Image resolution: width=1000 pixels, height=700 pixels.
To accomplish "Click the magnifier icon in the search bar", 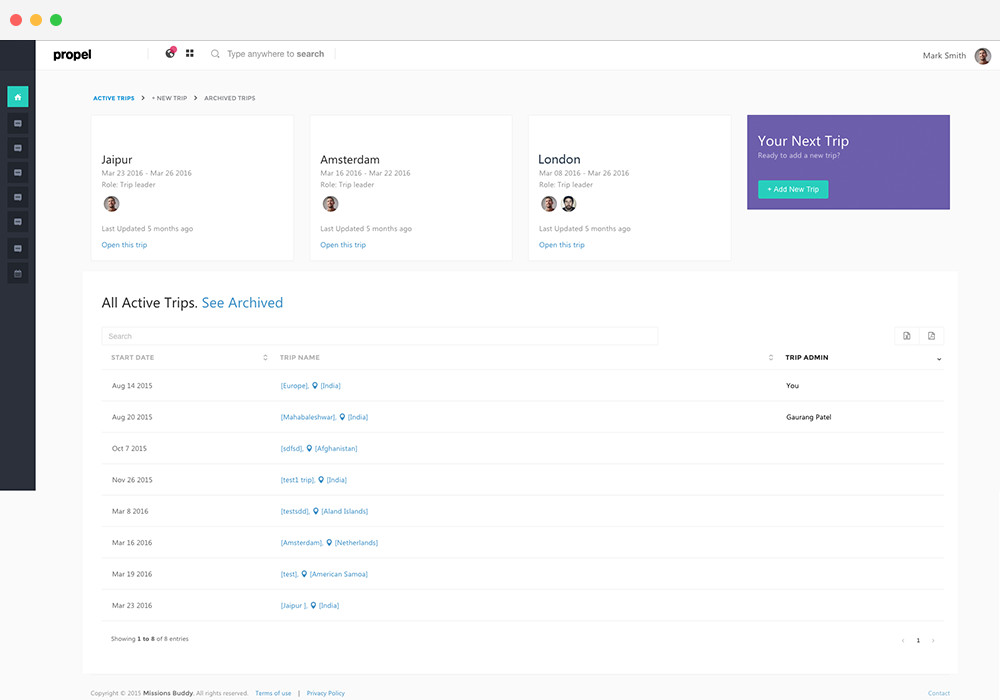I will (214, 54).
